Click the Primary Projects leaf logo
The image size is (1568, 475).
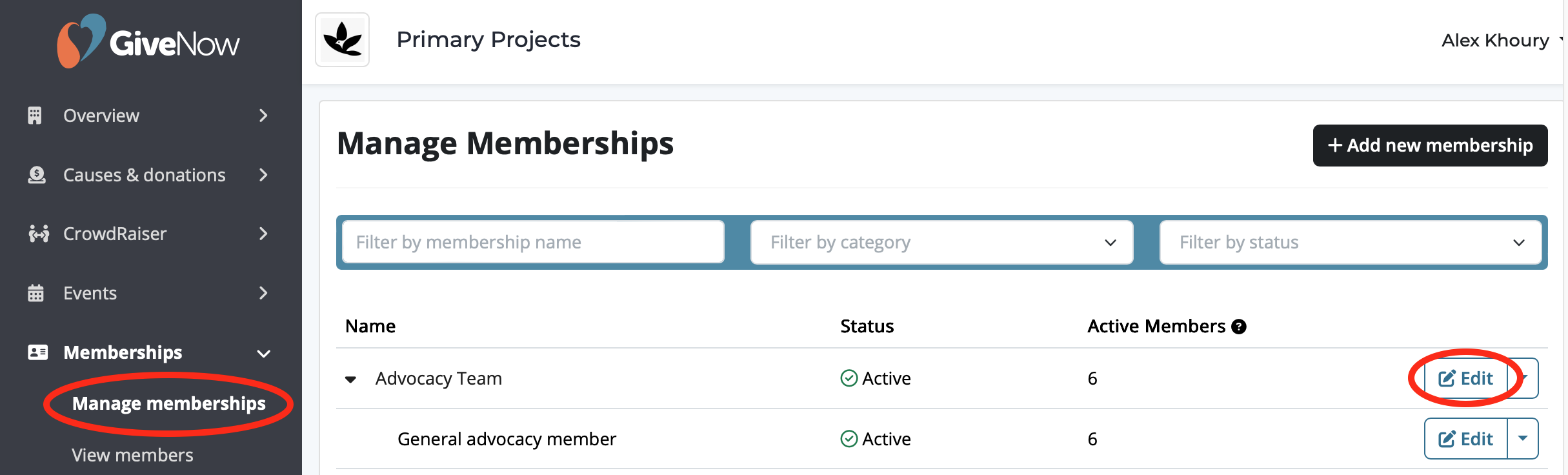coord(342,39)
